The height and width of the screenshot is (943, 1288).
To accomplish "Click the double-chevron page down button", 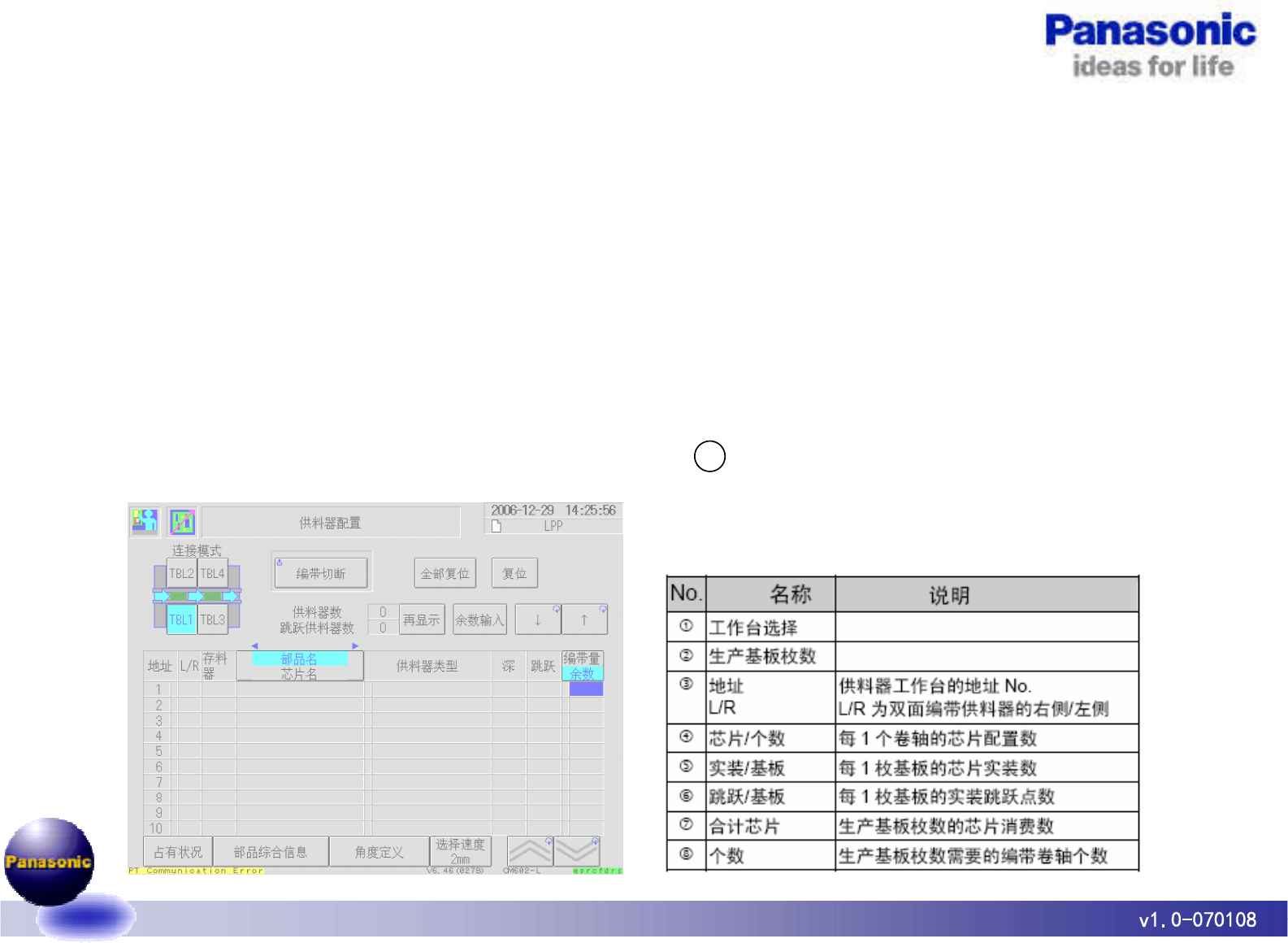I will click(x=577, y=851).
